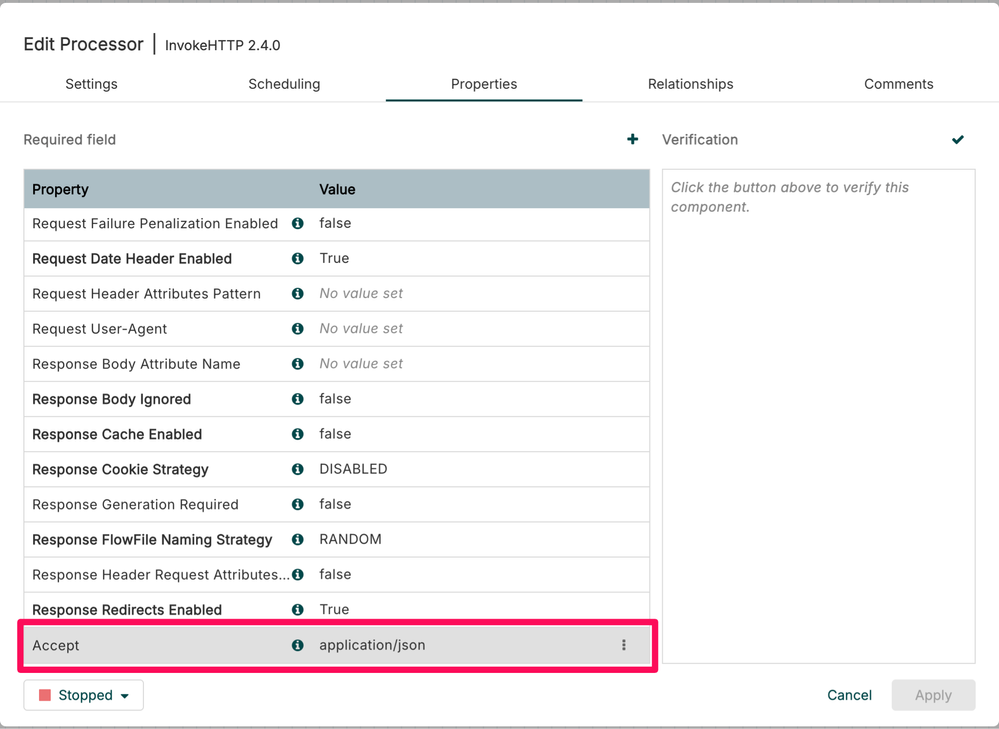Viewport: 999px width, 729px height.
Task: Click the DISABLED value of Response Cookie Strategy
Action: click(x=353, y=469)
